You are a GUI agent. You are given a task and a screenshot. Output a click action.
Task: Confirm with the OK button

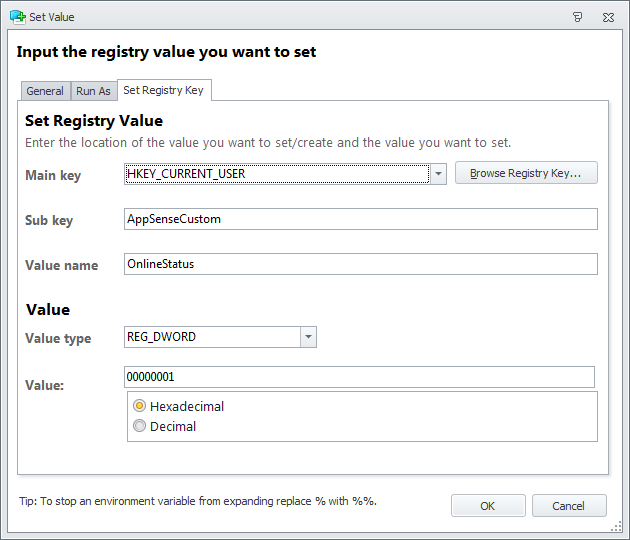click(487, 506)
